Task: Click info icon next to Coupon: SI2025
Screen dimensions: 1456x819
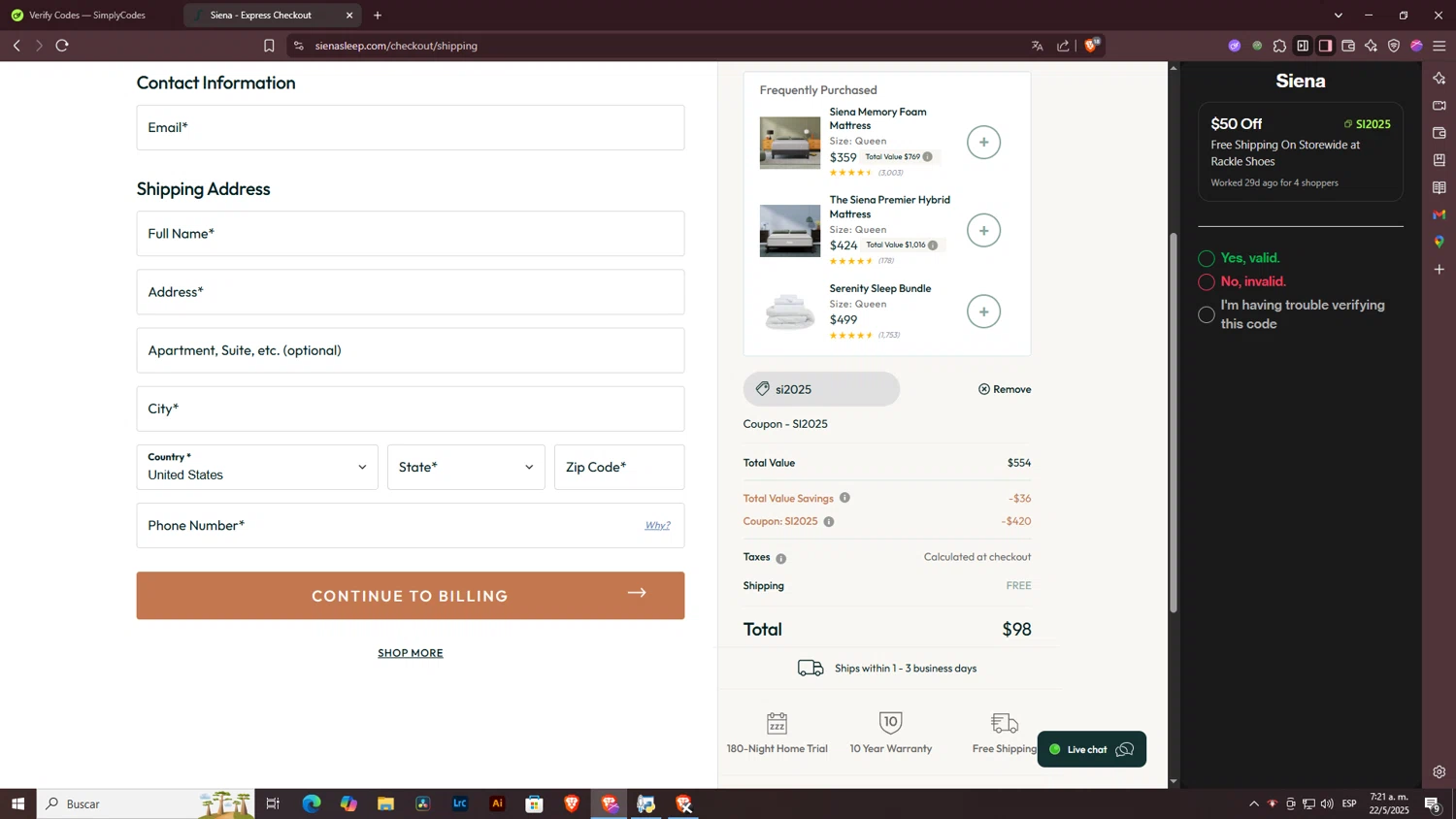Action: coord(829,522)
